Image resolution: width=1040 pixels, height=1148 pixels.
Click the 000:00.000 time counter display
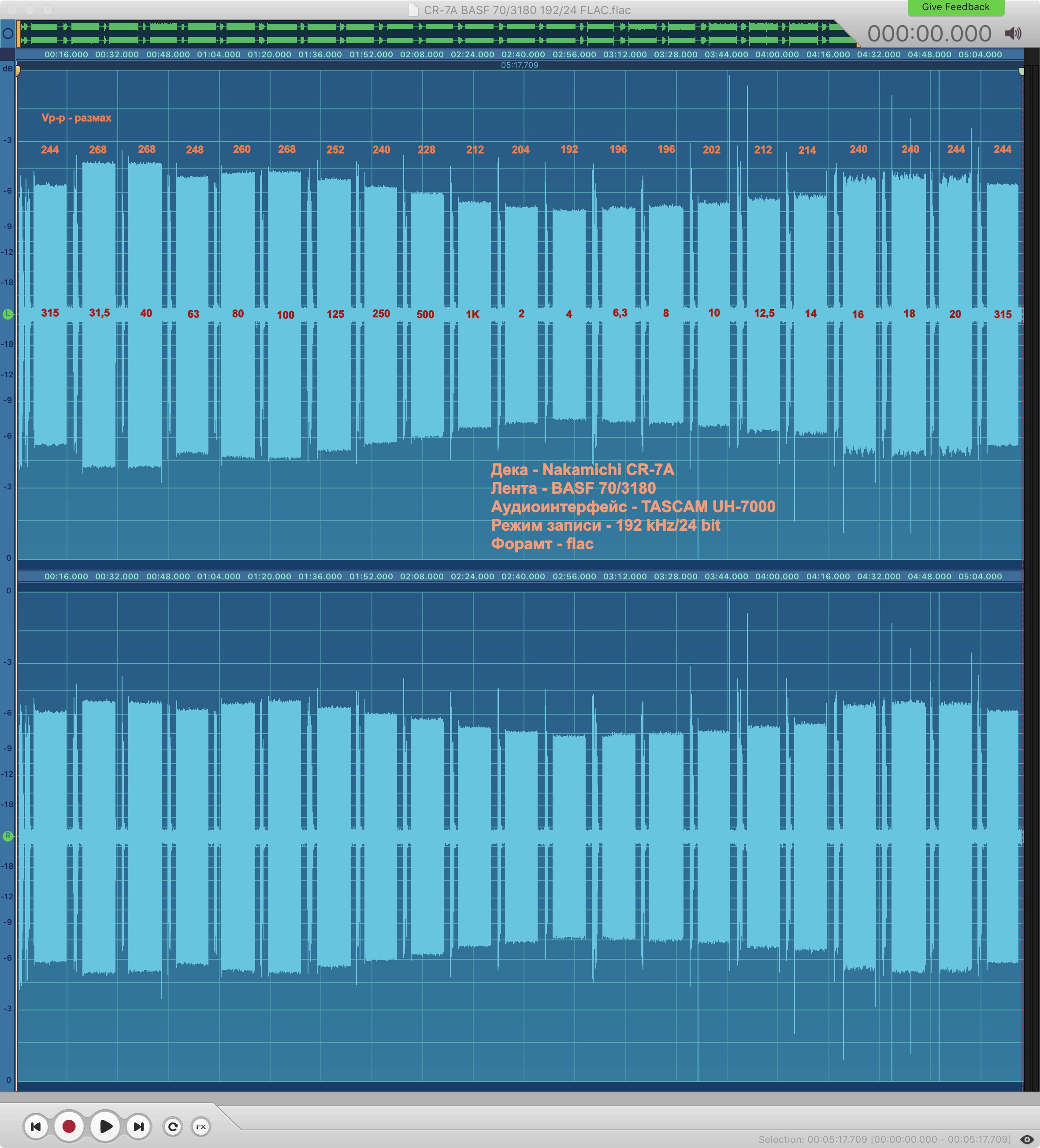pyautogui.click(x=929, y=34)
